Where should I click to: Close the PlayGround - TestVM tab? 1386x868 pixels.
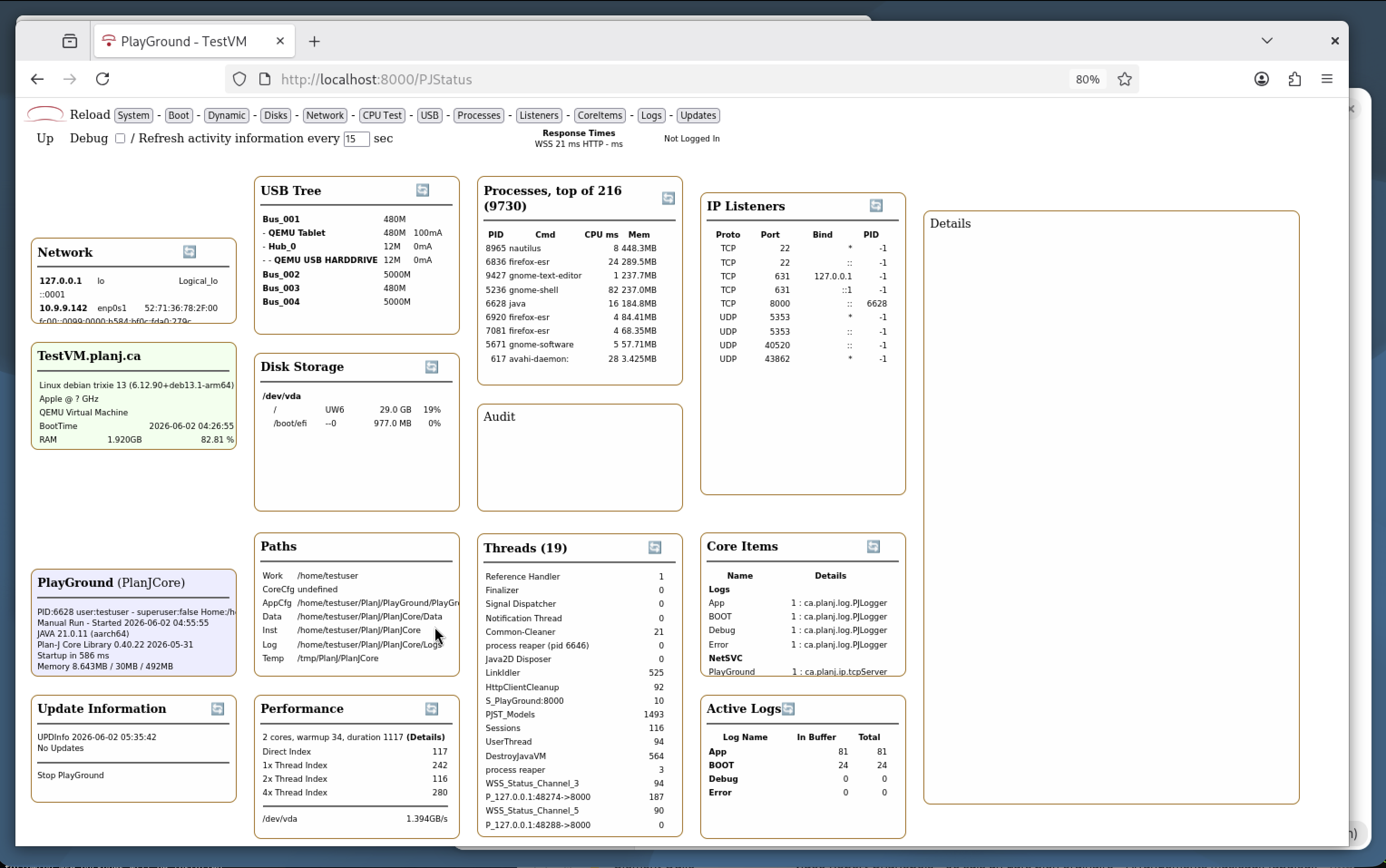coord(280,41)
